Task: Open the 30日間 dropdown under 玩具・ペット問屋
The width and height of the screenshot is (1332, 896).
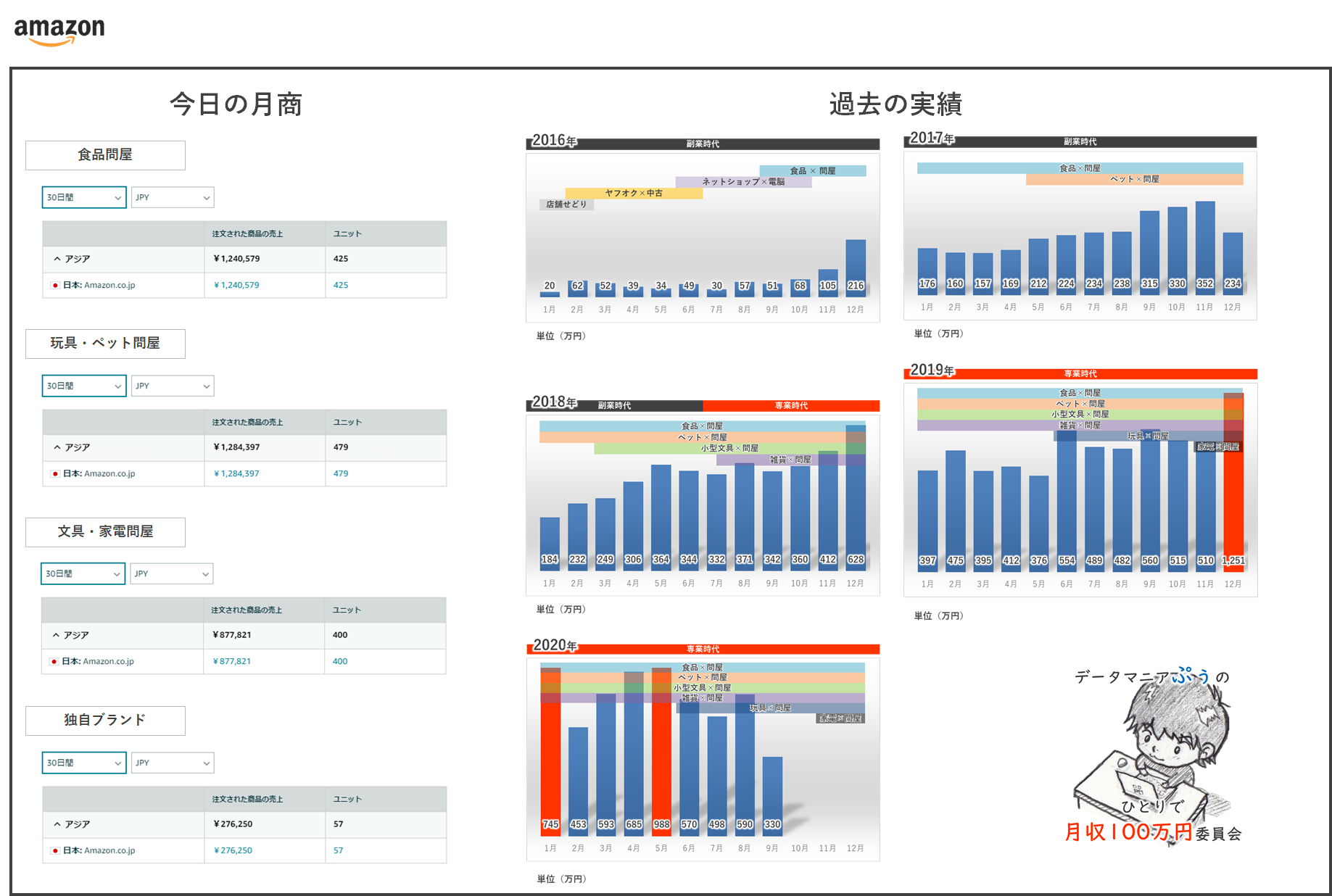Action: (x=84, y=386)
